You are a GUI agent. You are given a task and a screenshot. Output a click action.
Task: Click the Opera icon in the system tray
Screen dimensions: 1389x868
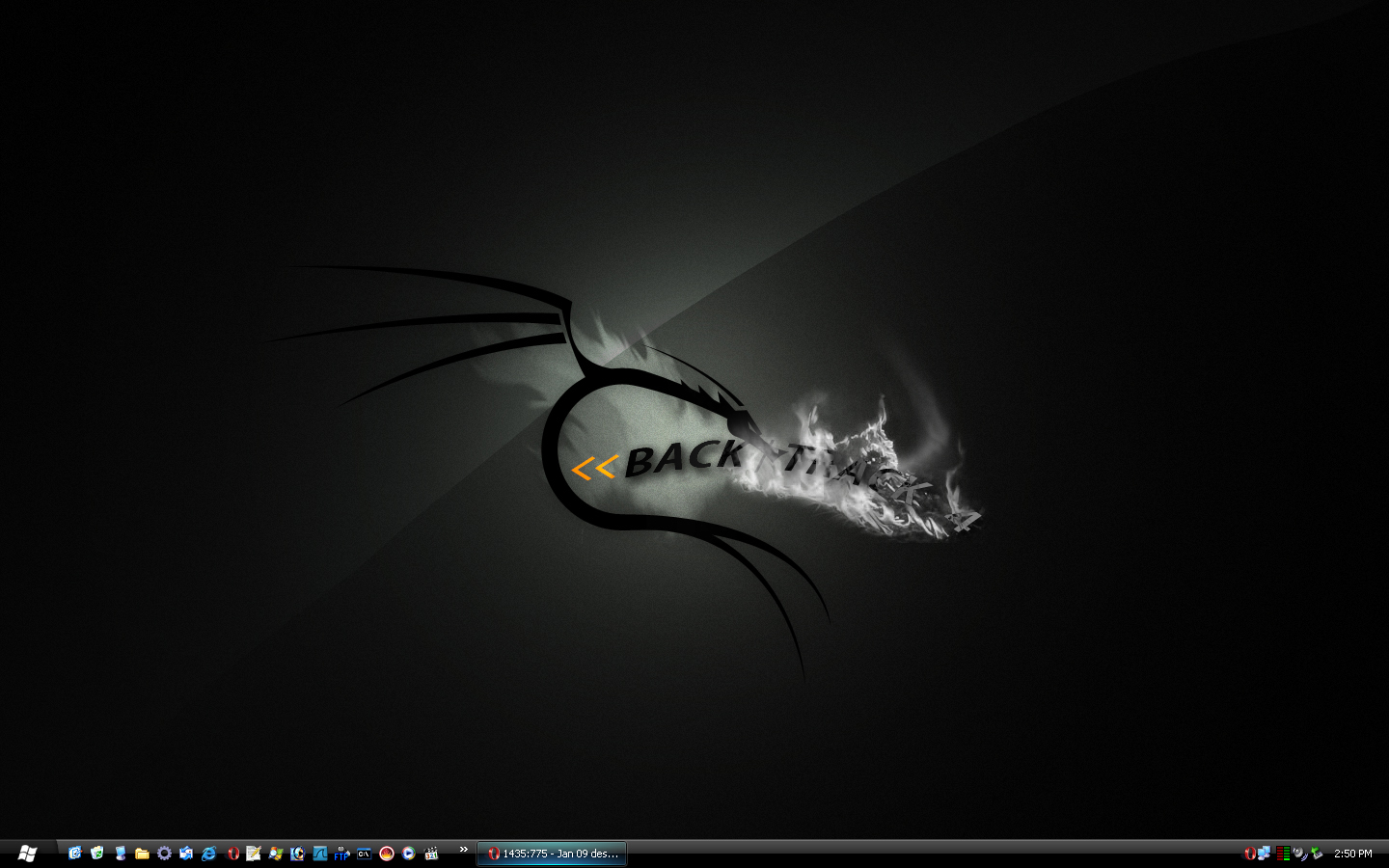(1250, 854)
